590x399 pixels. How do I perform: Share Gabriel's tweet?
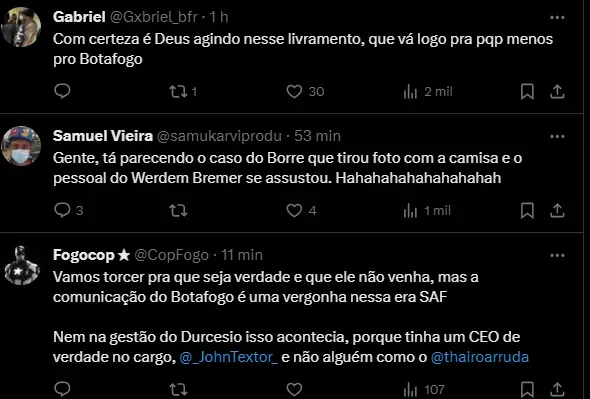click(557, 91)
